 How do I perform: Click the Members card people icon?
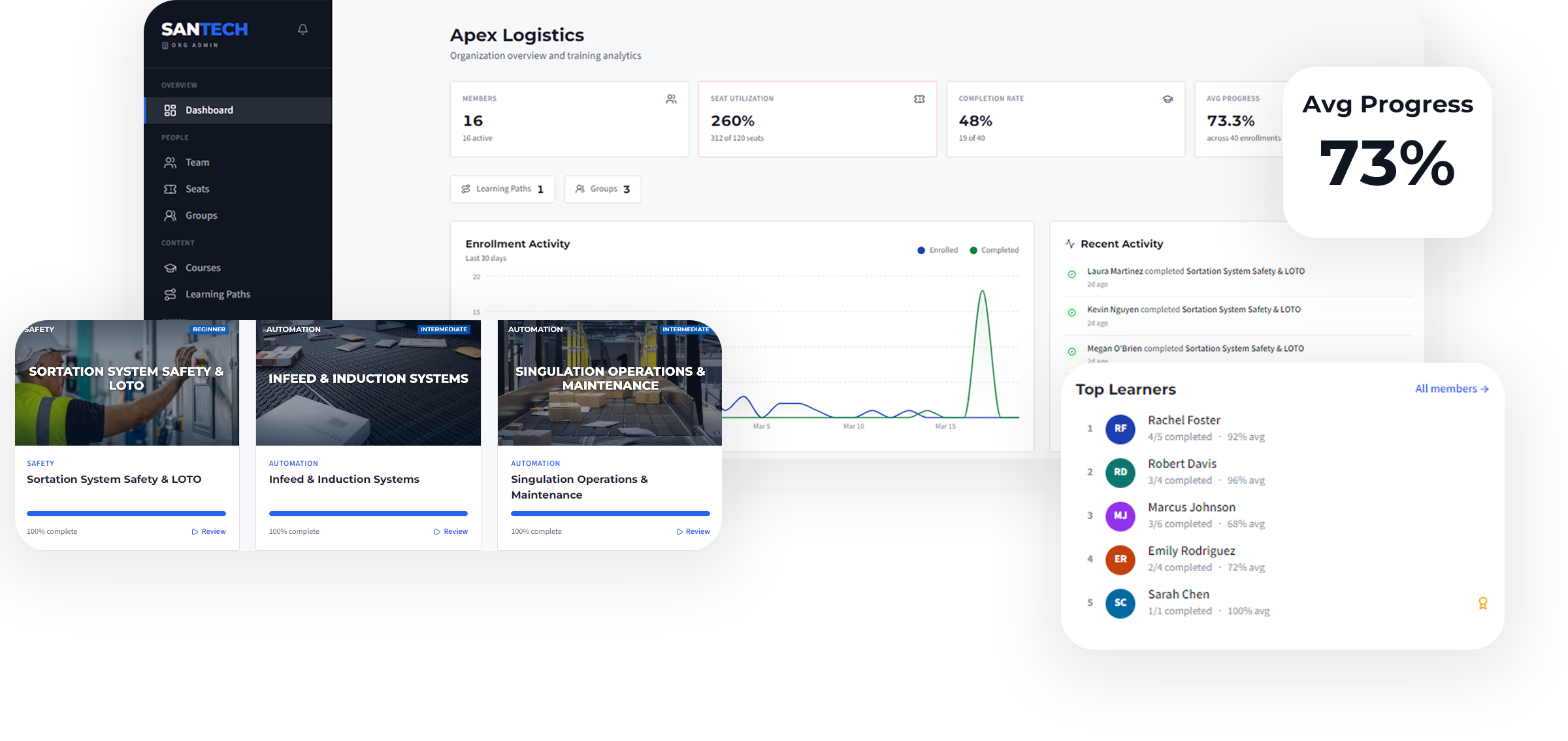[671, 99]
